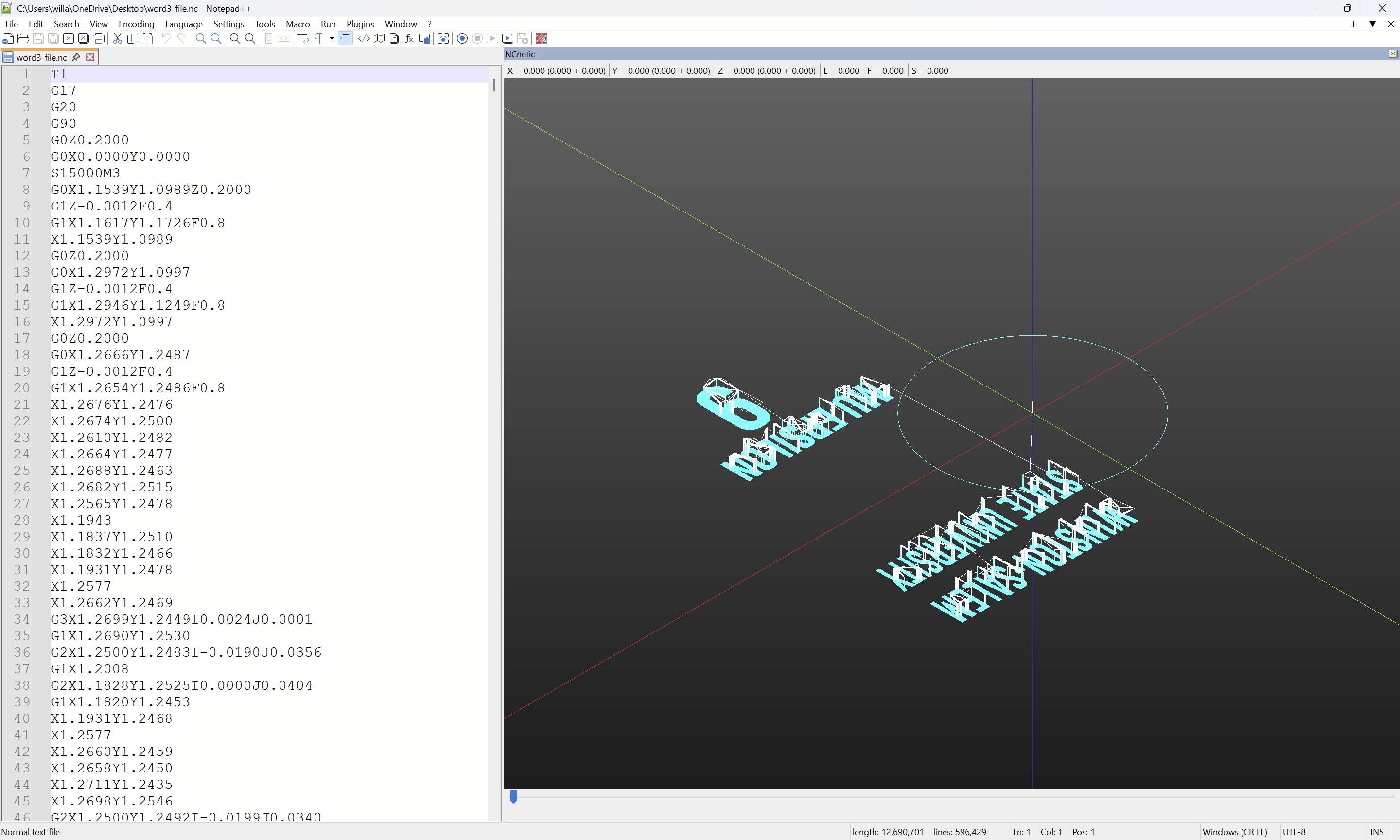Click the Print toolbar icon
Image resolution: width=1400 pixels, height=840 pixels.
click(x=99, y=38)
